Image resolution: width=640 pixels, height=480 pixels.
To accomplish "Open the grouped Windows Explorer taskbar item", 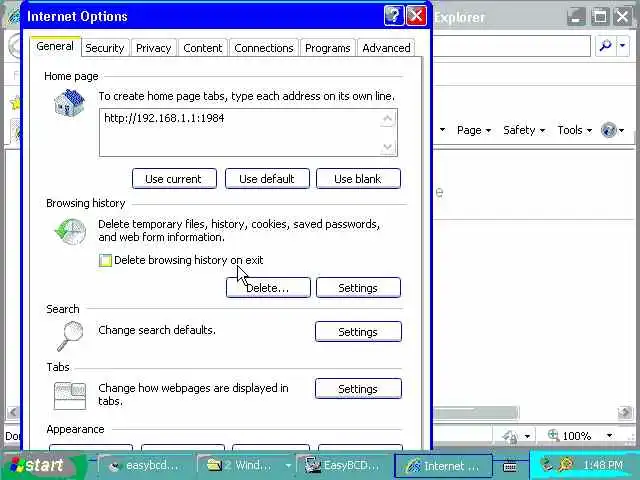I will [244, 465].
